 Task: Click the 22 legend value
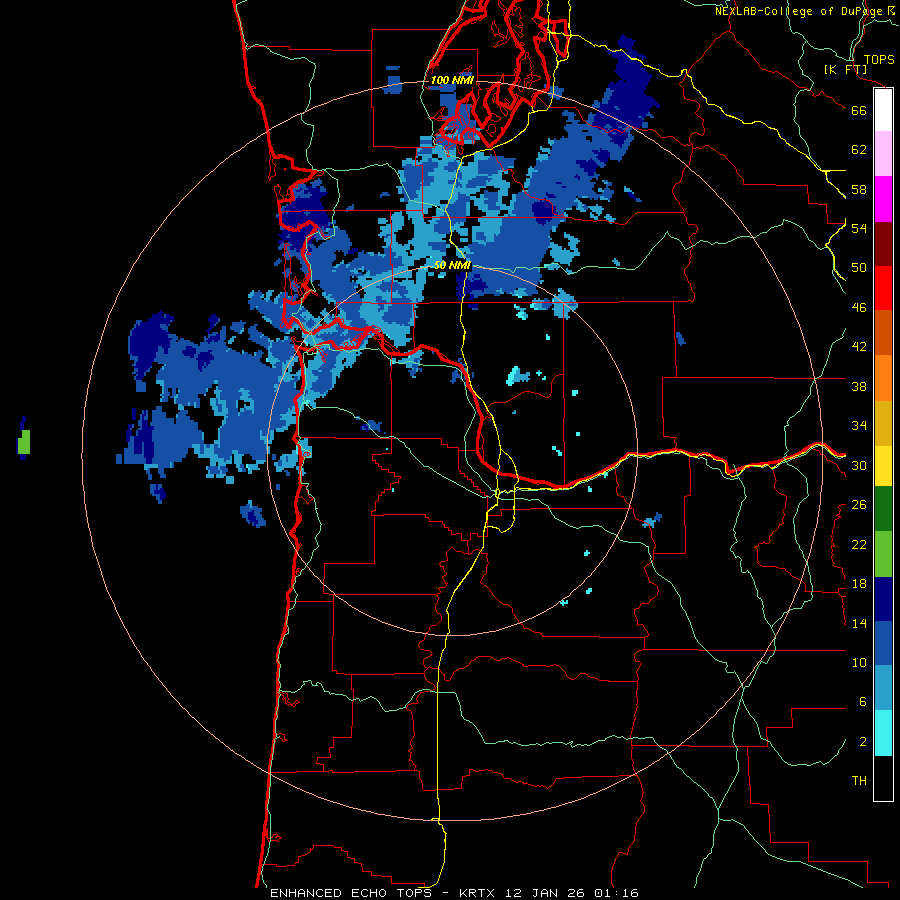[859, 545]
